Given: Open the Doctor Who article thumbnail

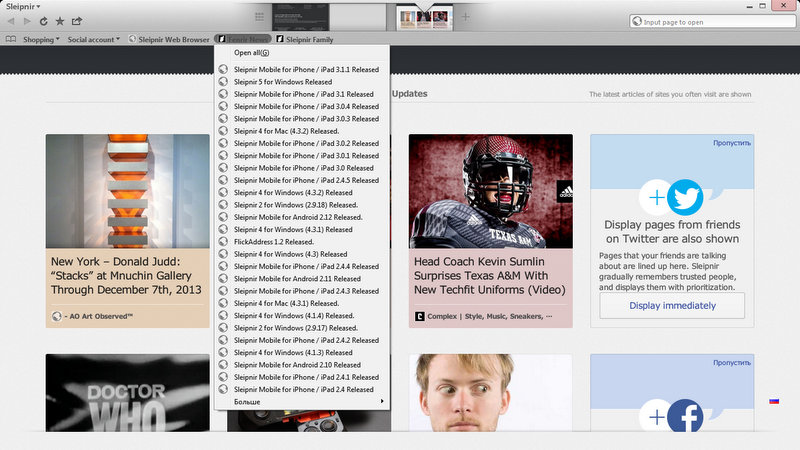Looking at the screenshot, I should click(x=128, y=393).
